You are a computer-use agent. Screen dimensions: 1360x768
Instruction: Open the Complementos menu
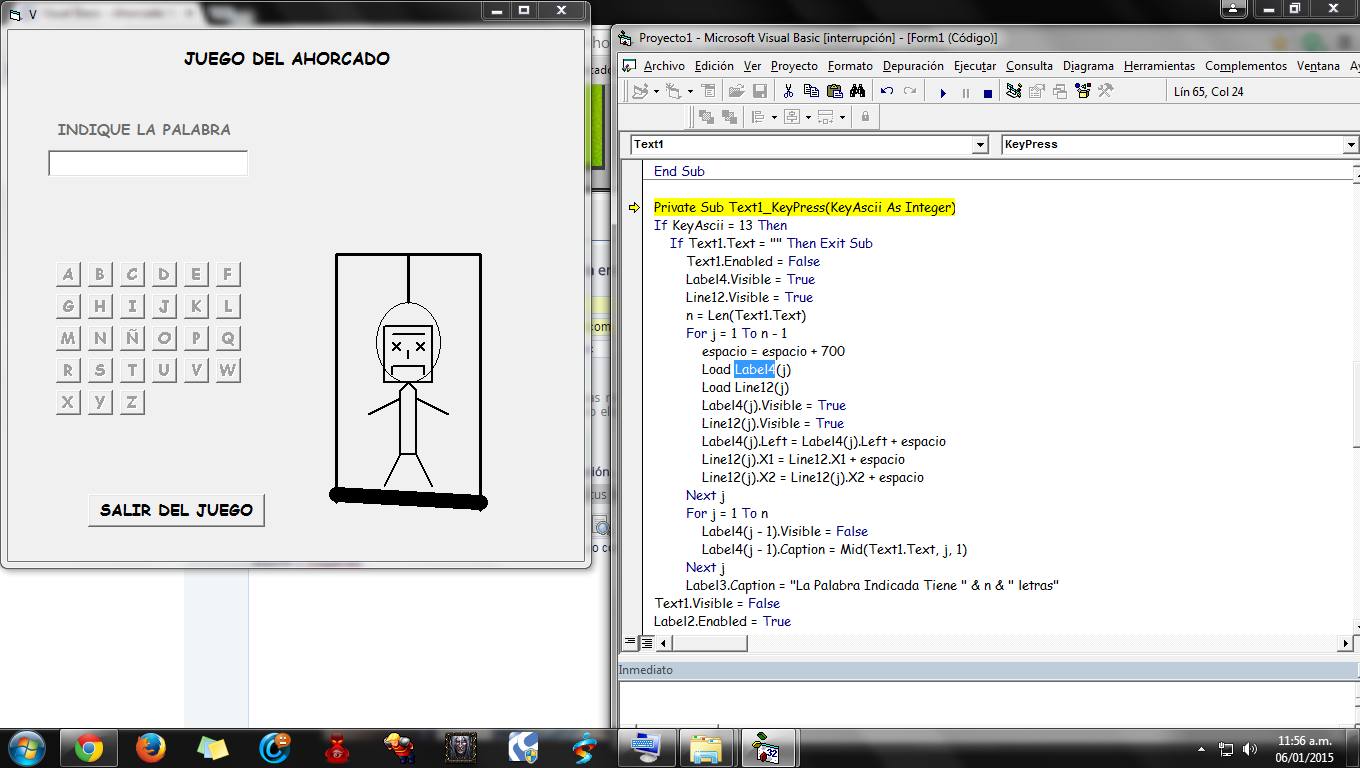pos(1246,66)
